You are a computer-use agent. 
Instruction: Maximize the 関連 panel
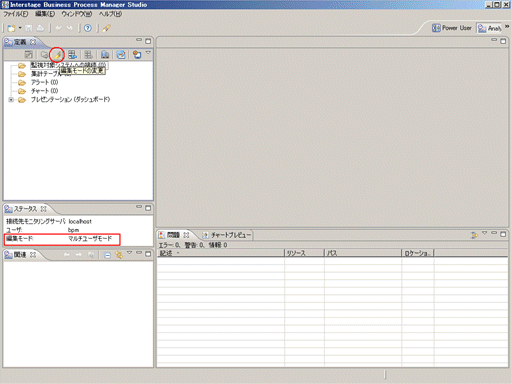click(148, 254)
